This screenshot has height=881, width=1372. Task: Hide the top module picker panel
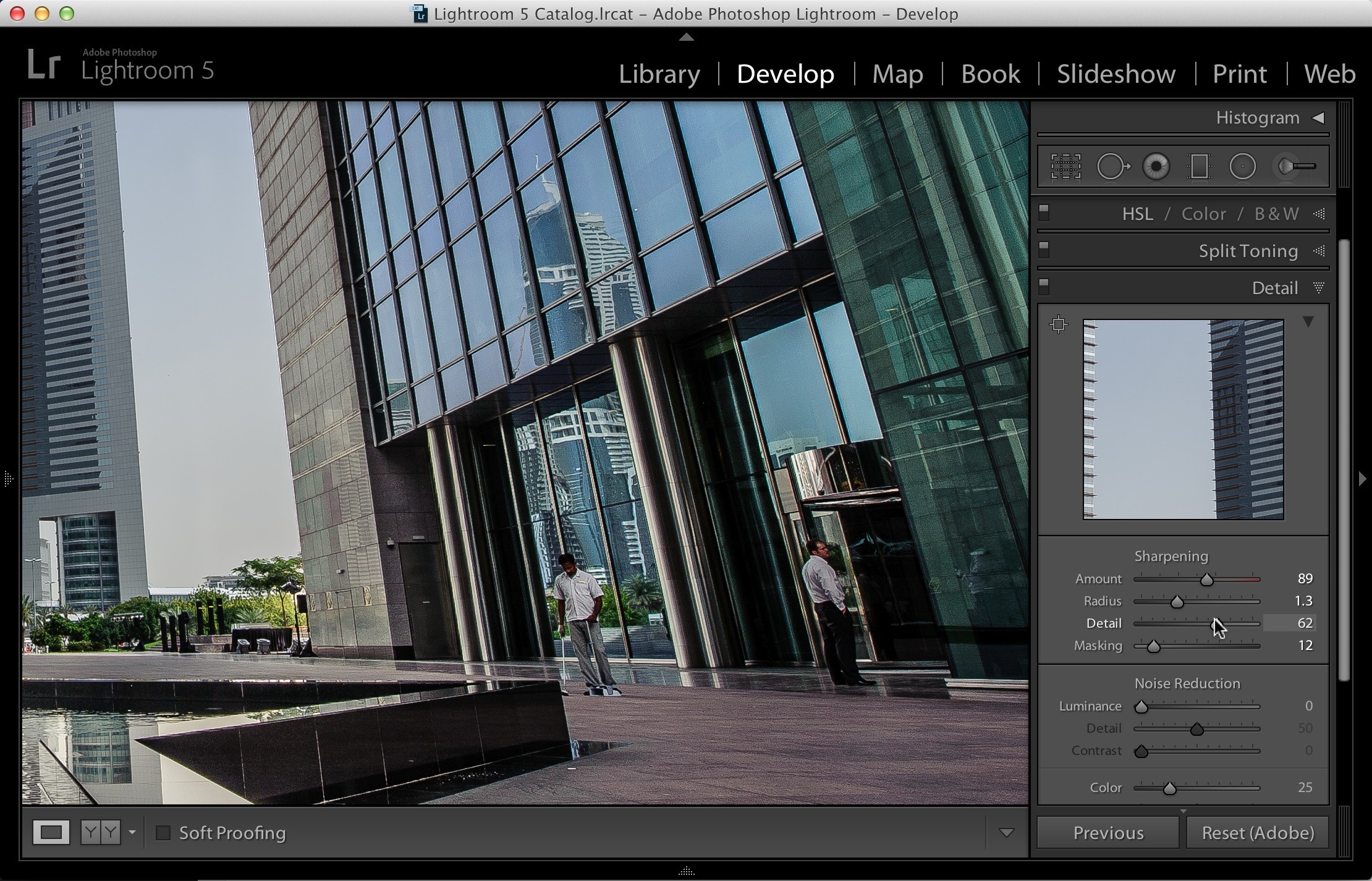[x=686, y=37]
